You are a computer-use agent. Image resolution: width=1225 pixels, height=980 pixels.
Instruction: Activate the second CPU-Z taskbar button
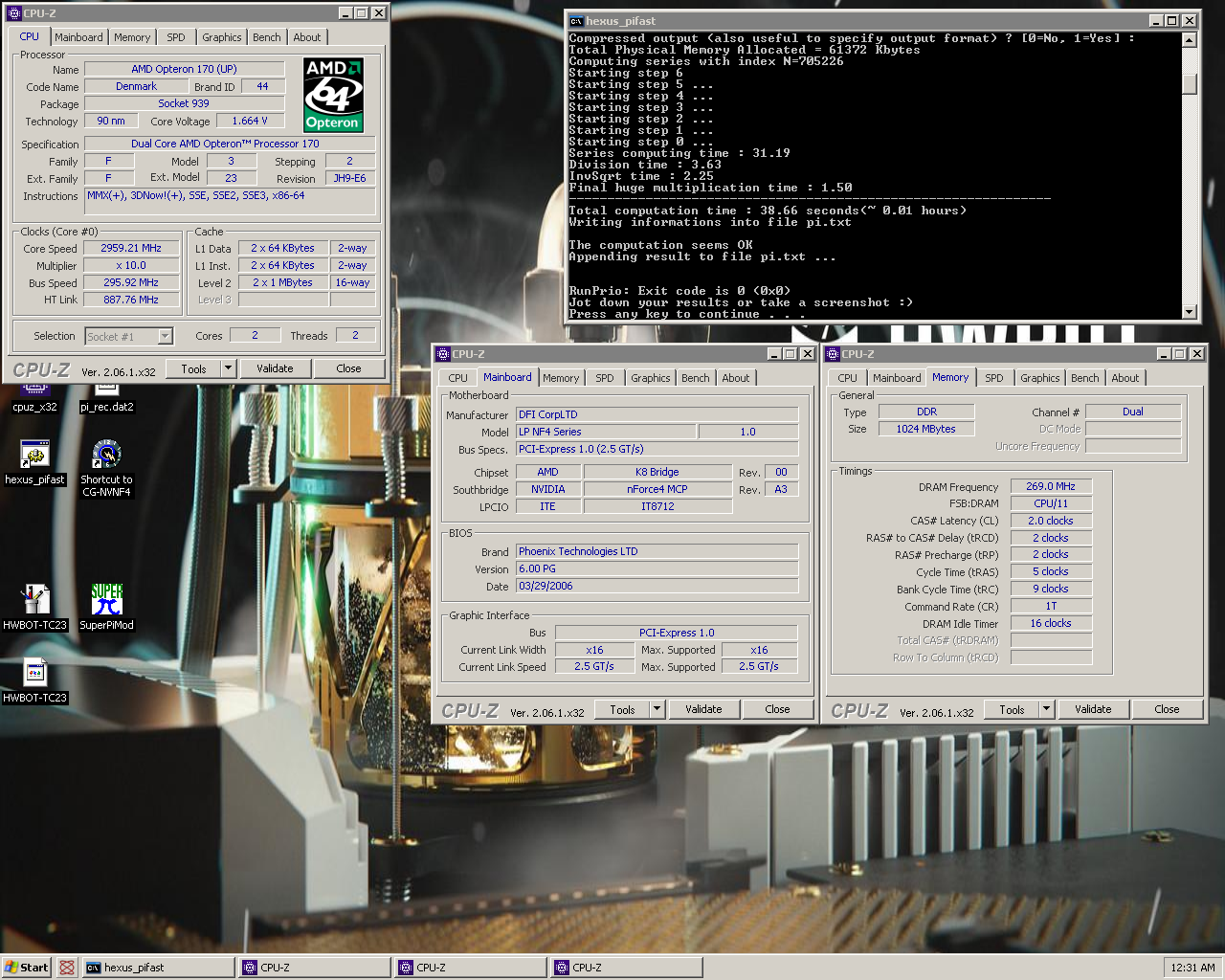pyautogui.click(x=470, y=968)
